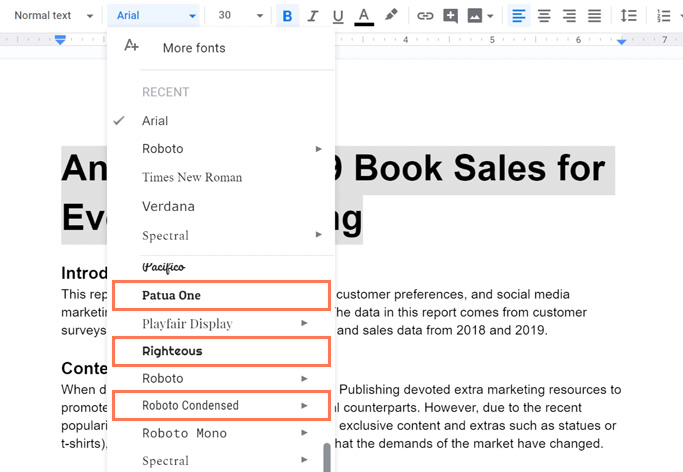Apply center text alignment
The image size is (683, 472).
tap(544, 16)
